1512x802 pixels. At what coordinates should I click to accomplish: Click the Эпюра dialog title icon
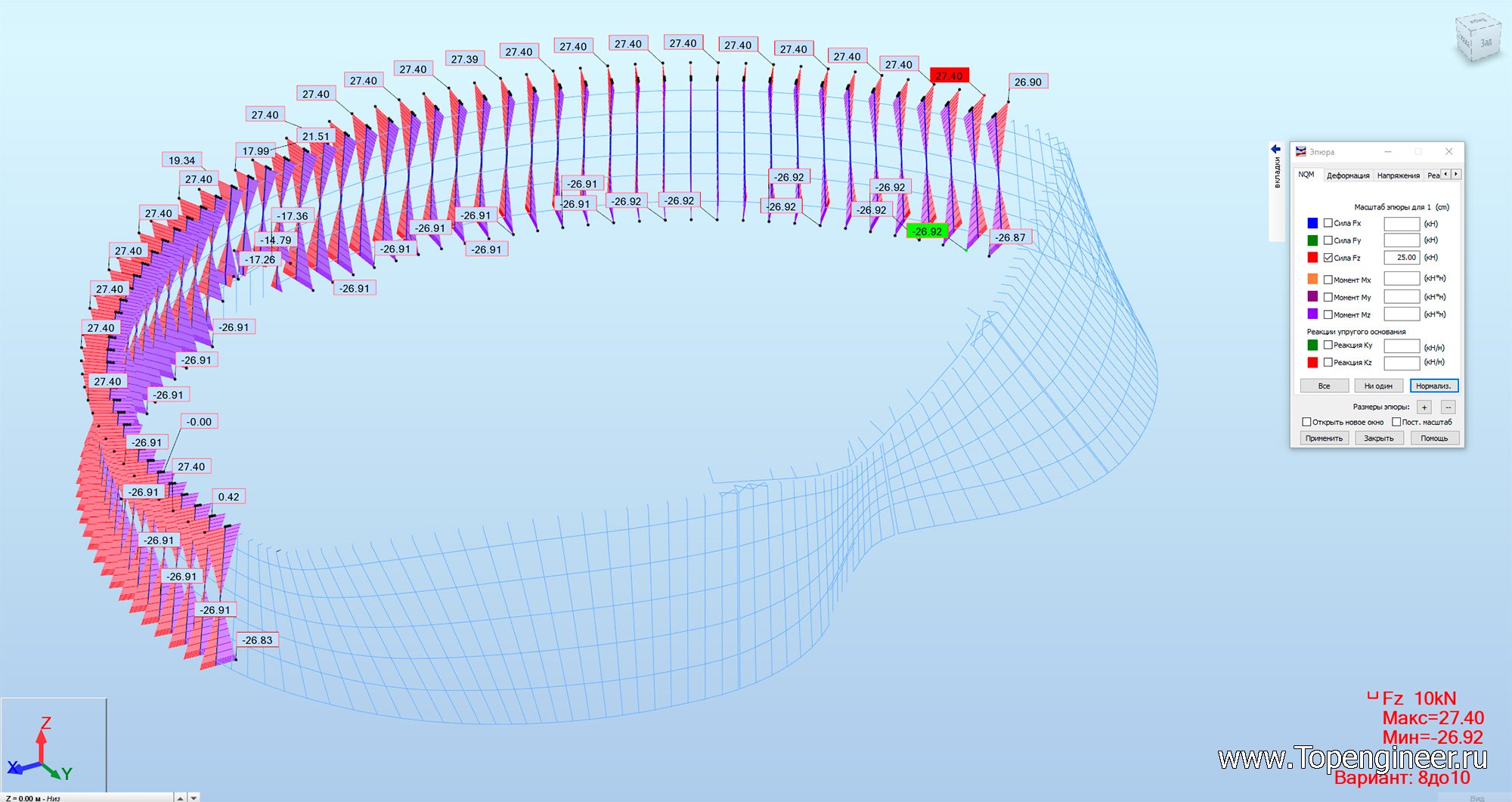[1301, 152]
